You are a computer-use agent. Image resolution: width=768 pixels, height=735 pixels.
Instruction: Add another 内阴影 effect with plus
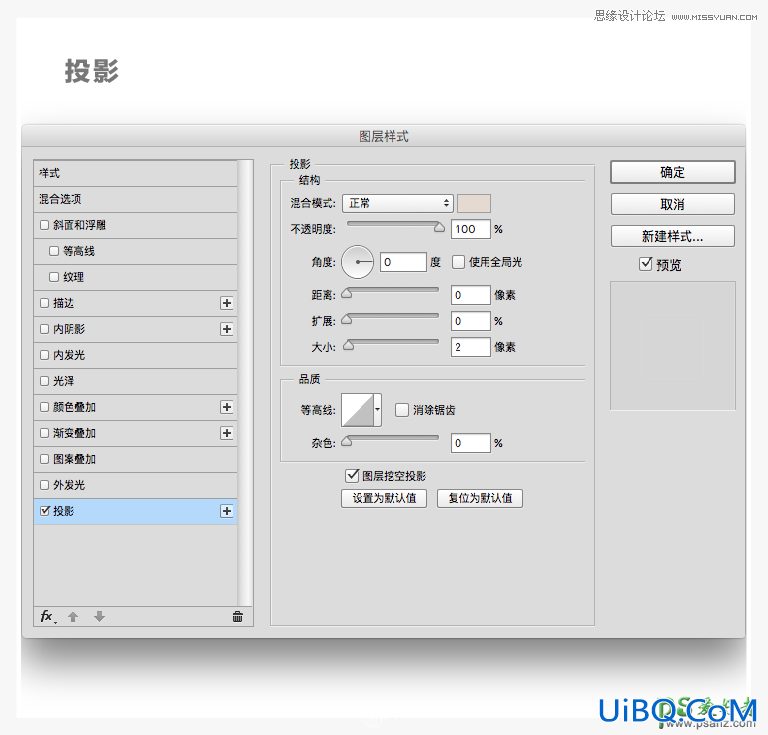tap(226, 329)
